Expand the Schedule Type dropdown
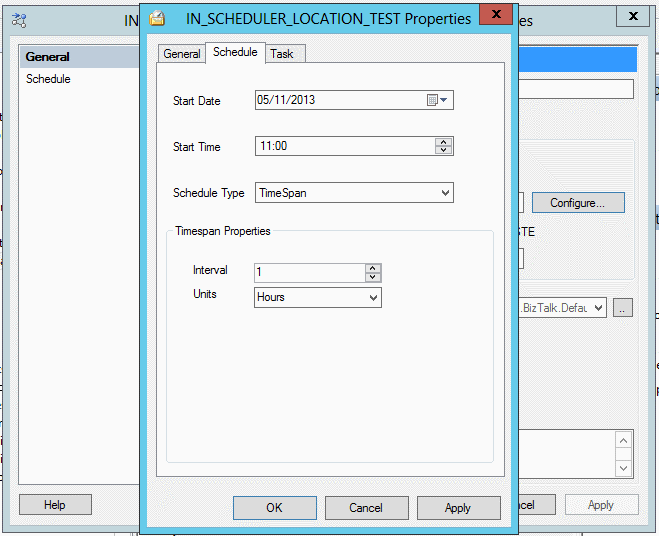Image resolution: width=659 pixels, height=536 pixels. 445,193
